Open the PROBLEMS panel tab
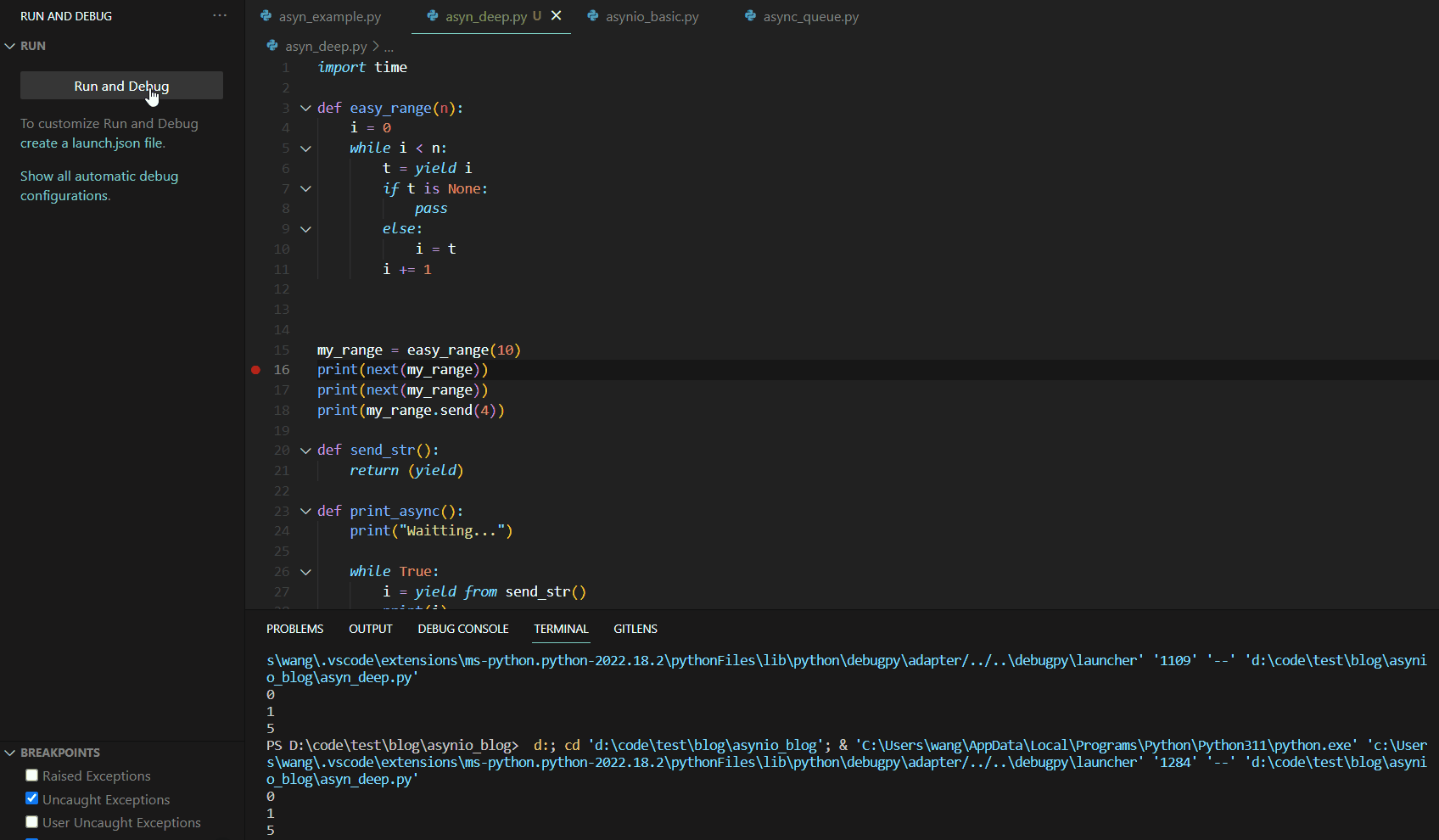This screenshot has height=840, width=1439. click(294, 629)
